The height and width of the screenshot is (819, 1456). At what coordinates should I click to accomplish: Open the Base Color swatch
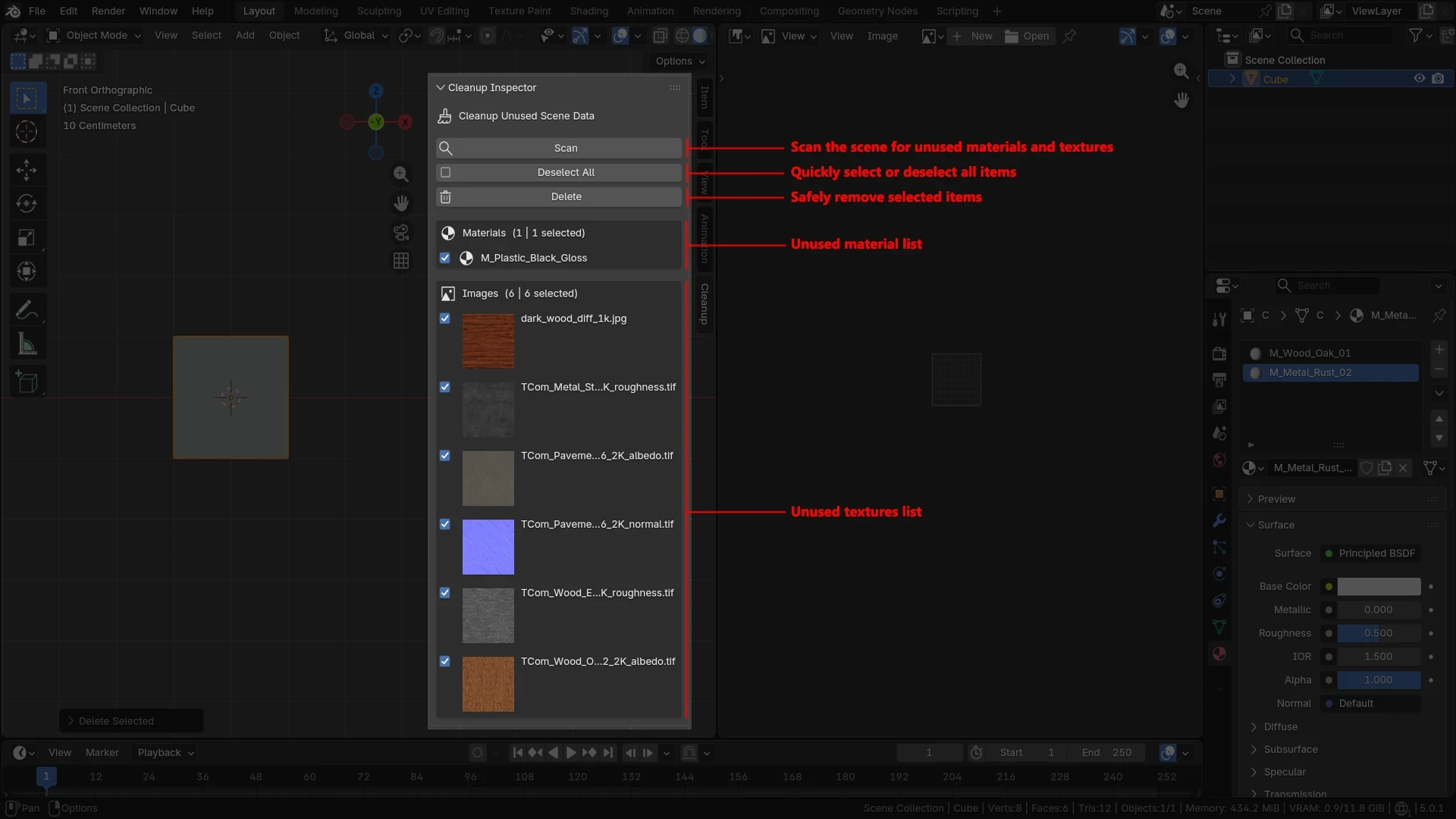1379,586
